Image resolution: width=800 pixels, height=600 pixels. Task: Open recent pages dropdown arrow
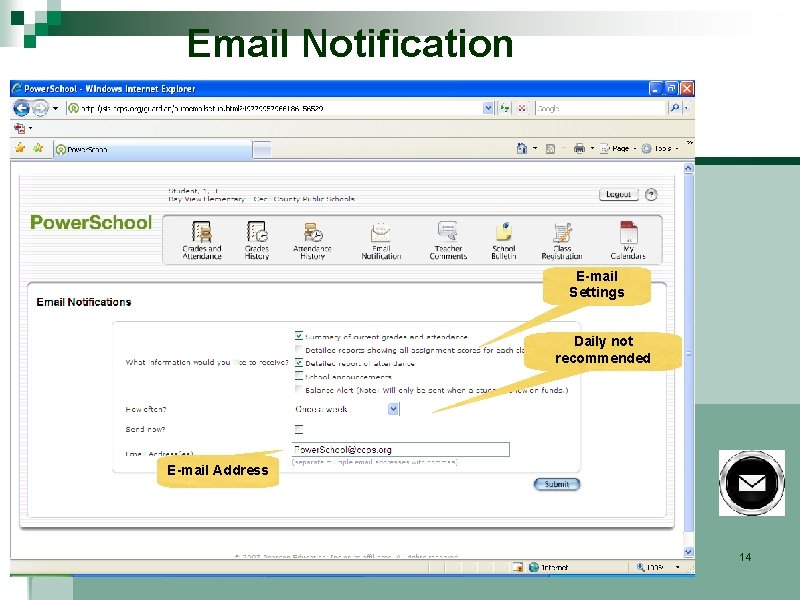[55, 108]
